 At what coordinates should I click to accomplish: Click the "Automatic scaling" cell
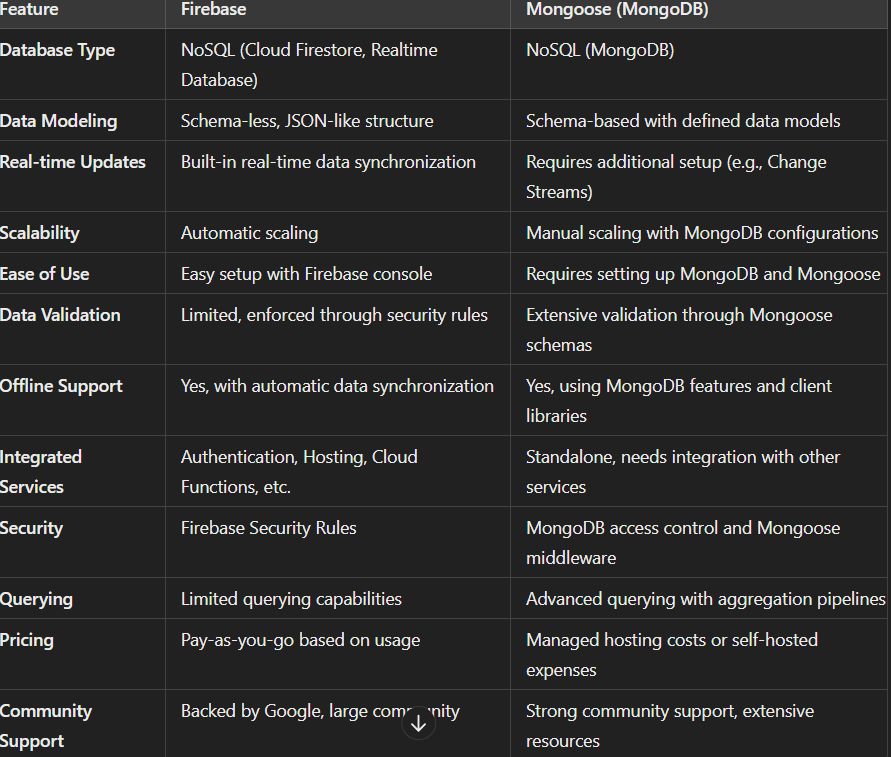coord(249,233)
